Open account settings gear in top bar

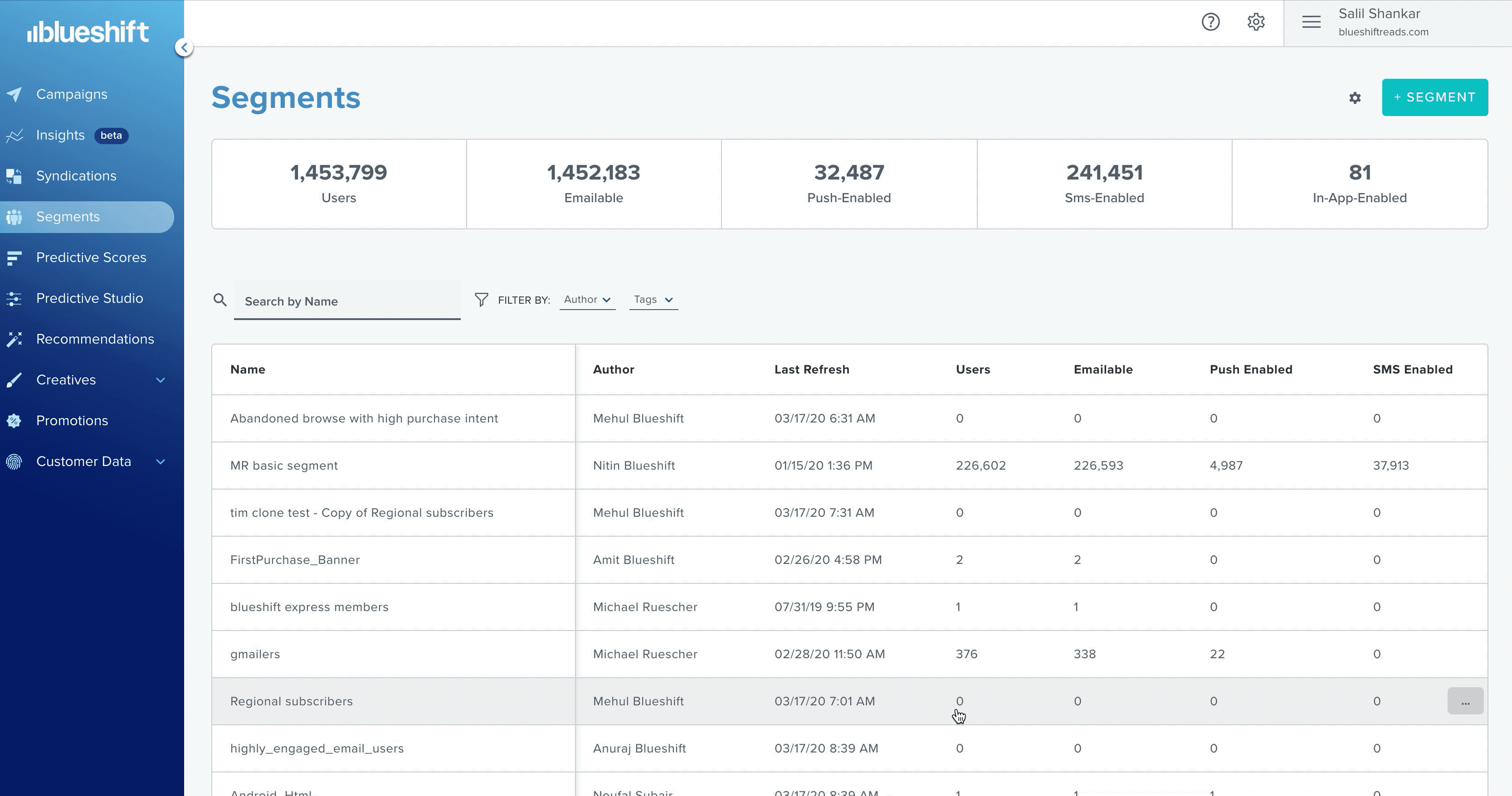coord(1255,22)
